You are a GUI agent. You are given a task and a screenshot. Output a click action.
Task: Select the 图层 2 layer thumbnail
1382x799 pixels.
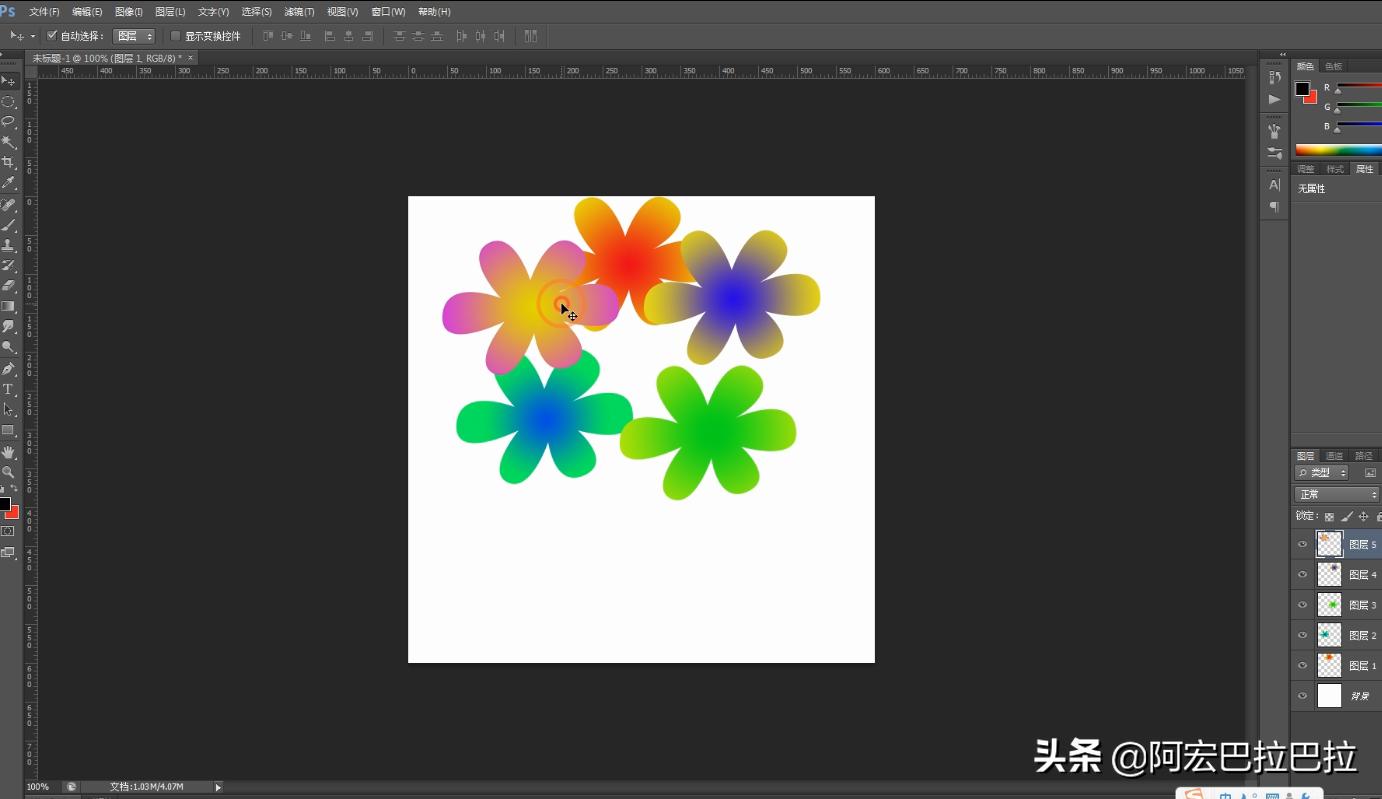(x=1329, y=635)
